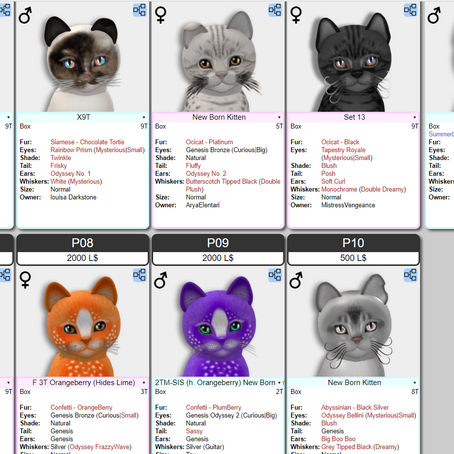The image size is (454, 454).
Task: Open pedigree icon on X9T cat card
Action: pos(140,10)
